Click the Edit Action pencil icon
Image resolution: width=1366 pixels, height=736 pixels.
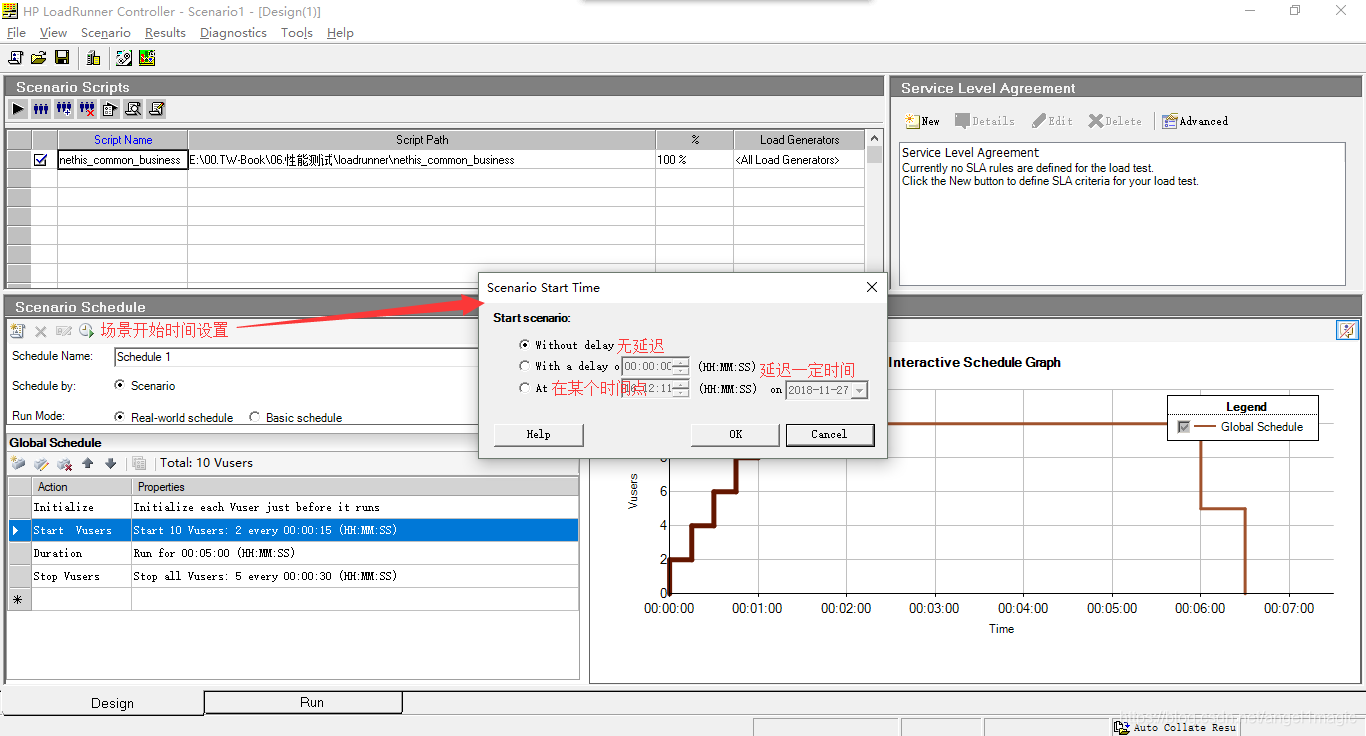point(41,463)
